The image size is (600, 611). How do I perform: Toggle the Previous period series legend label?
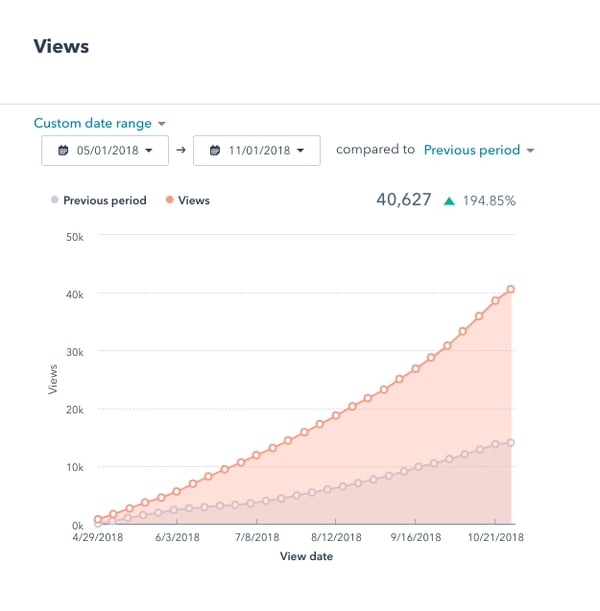pyautogui.click(x=104, y=200)
